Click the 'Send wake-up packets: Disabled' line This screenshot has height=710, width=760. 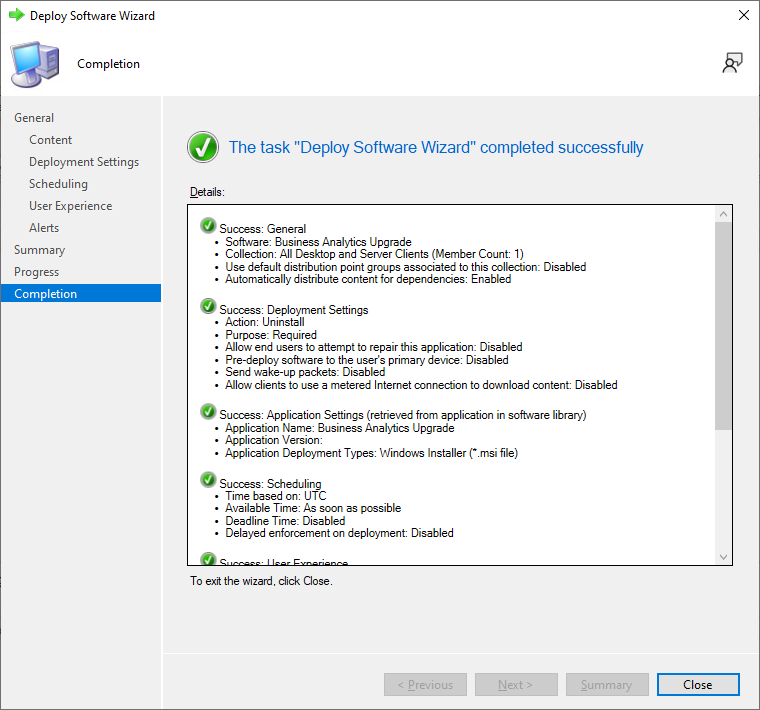point(305,372)
